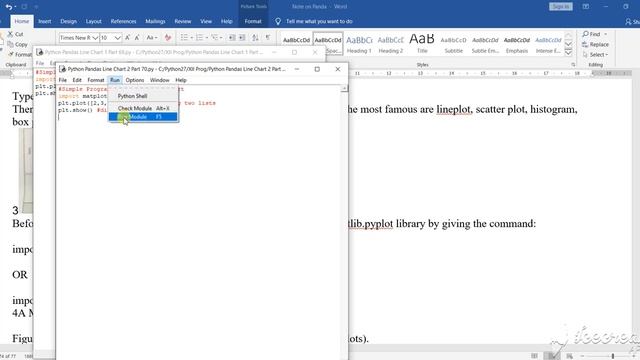Click the Clear All Formatting icon
This screenshot has width=640, height=360.
coord(168,38)
